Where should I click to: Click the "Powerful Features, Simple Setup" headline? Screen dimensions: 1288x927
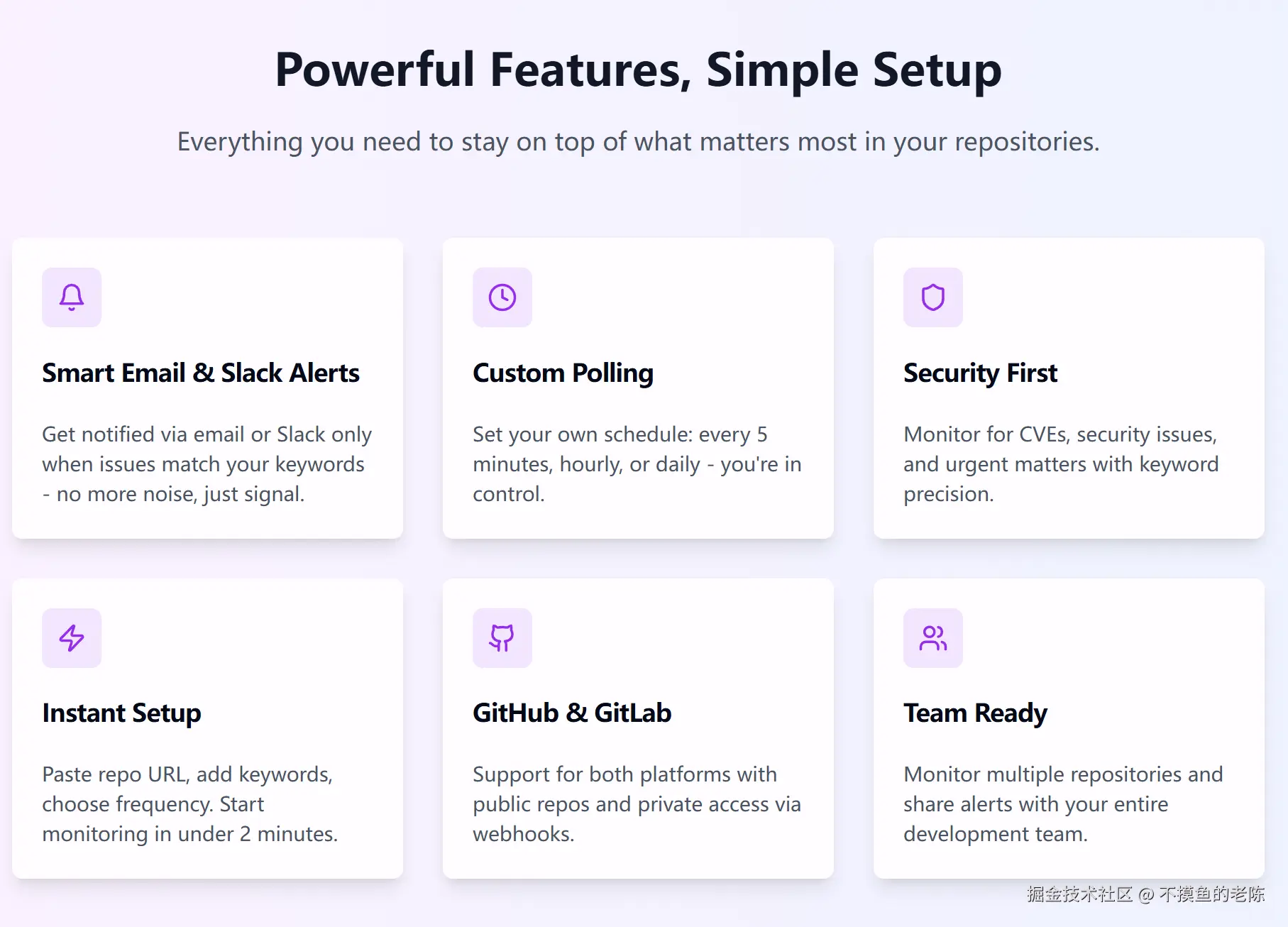[638, 70]
